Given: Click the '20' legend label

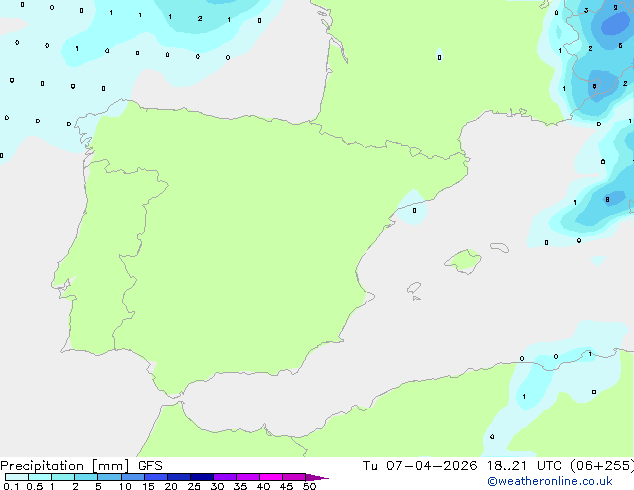Looking at the screenshot, I should pos(171,486).
